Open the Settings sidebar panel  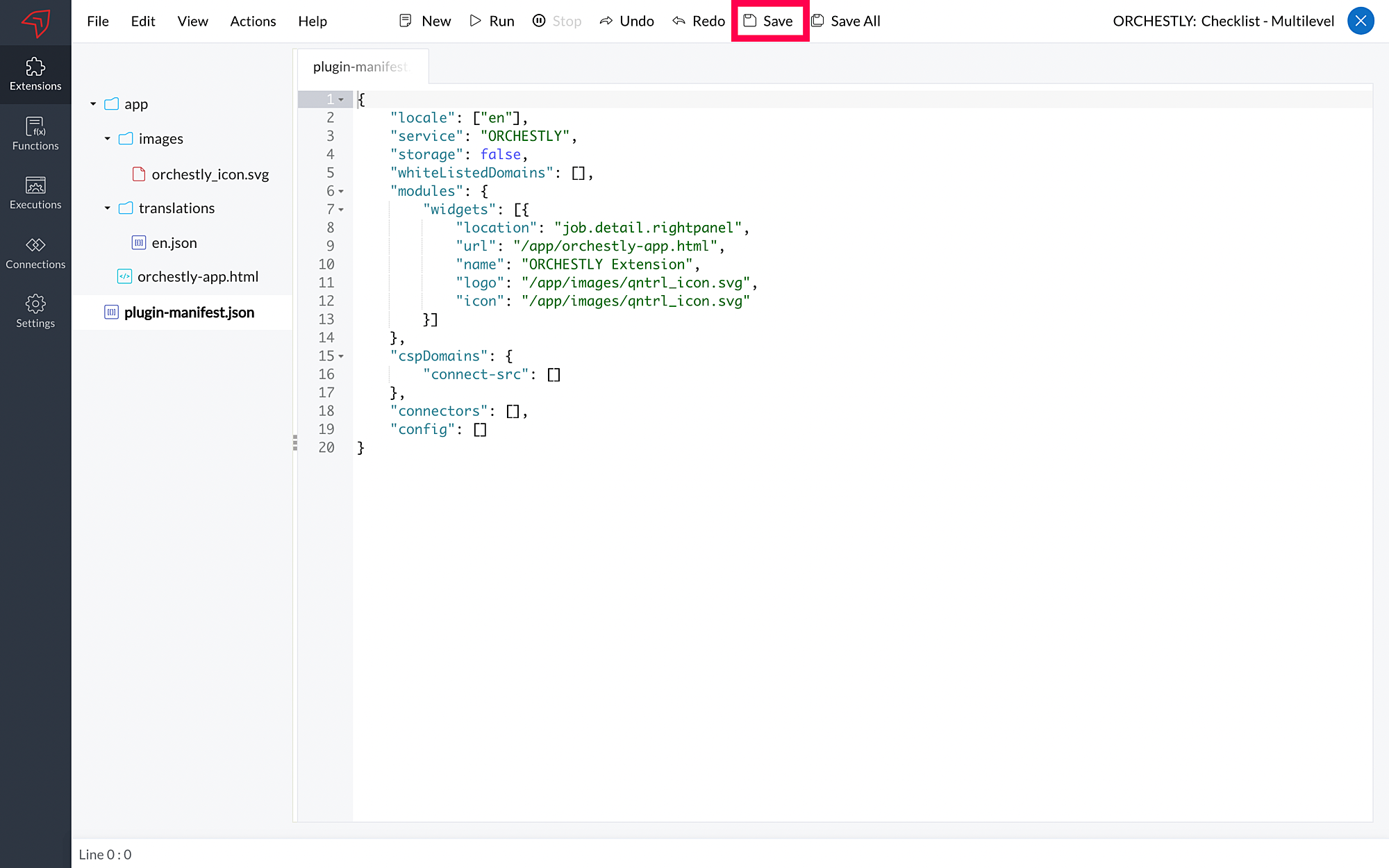pyautogui.click(x=35, y=312)
